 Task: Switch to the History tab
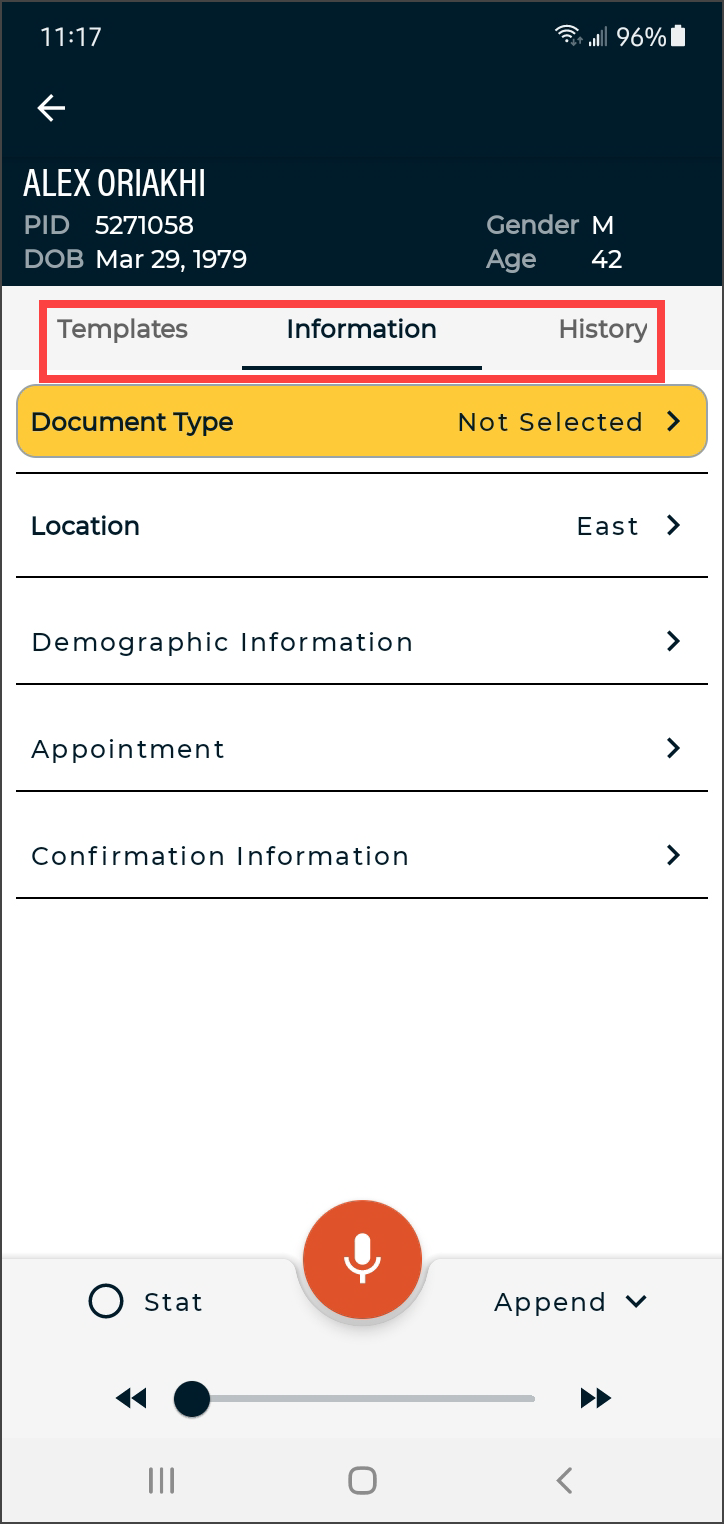(602, 329)
